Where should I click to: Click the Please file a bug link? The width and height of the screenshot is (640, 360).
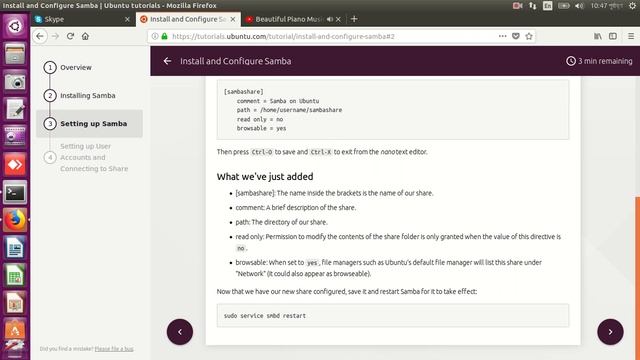[114, 349]
